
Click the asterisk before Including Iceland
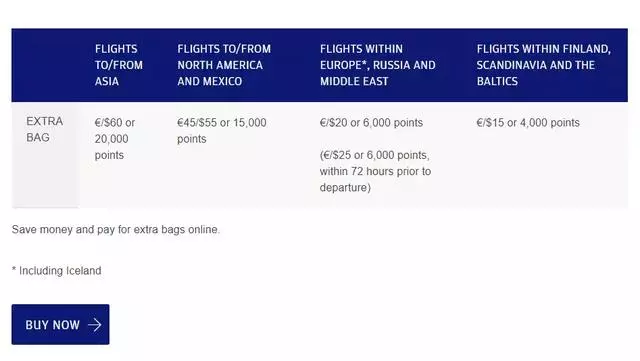click(x=14, y=270)
